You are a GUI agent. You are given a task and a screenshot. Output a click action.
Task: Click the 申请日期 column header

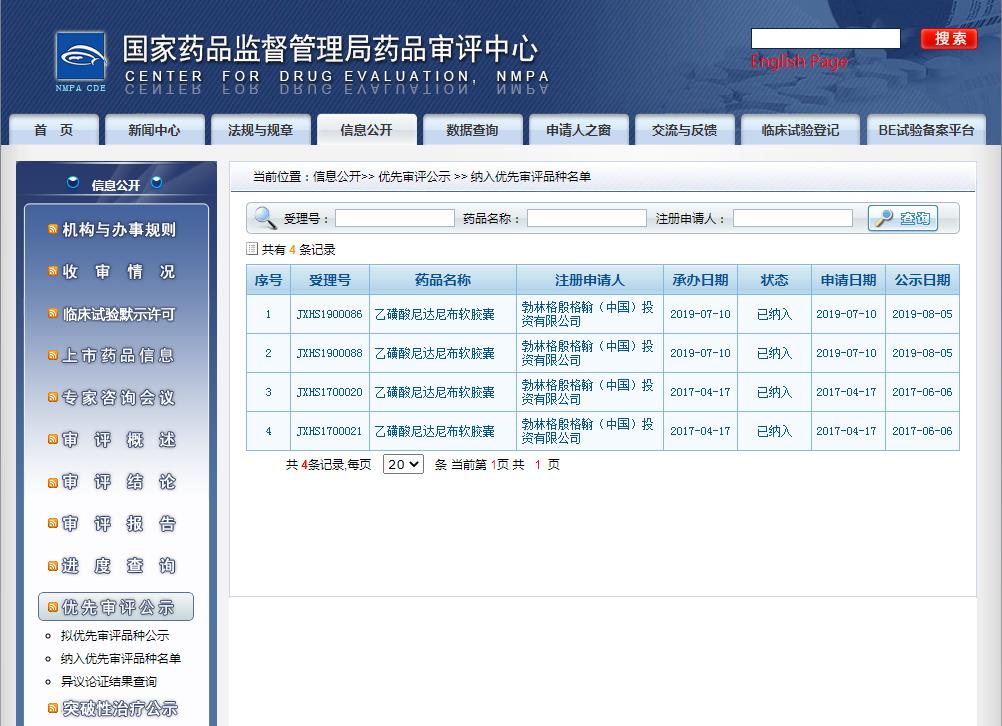click(x=848, y=279)
